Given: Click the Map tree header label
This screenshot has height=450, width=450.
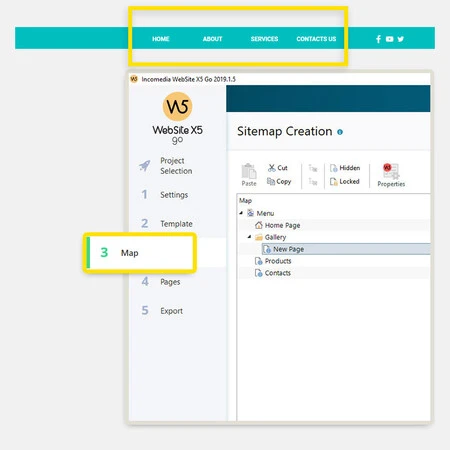Looking at the screenshot, I should [x=245, y=201].
